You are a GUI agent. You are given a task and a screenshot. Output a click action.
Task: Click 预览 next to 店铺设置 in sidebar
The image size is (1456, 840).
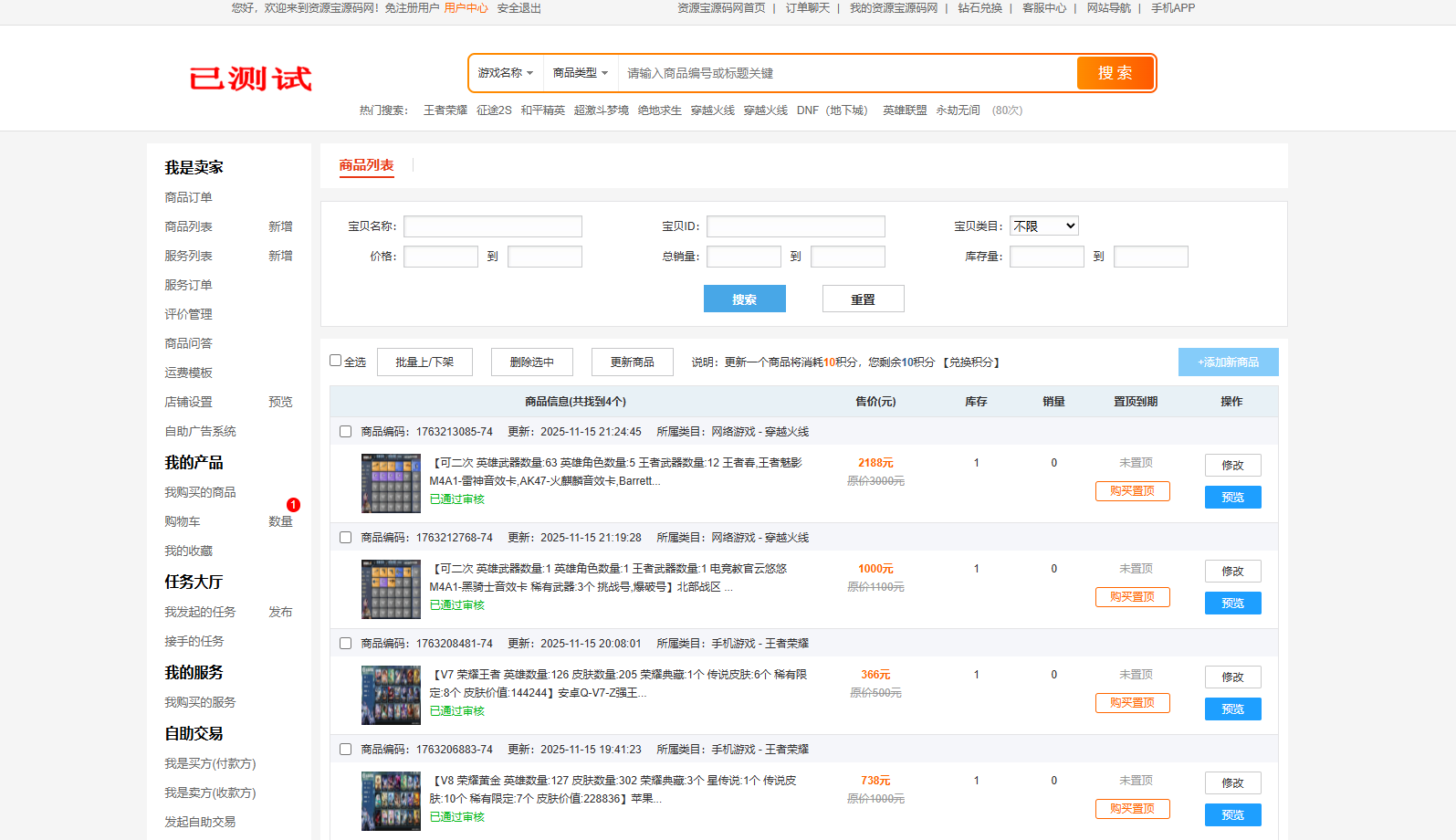tap(280, 402)
